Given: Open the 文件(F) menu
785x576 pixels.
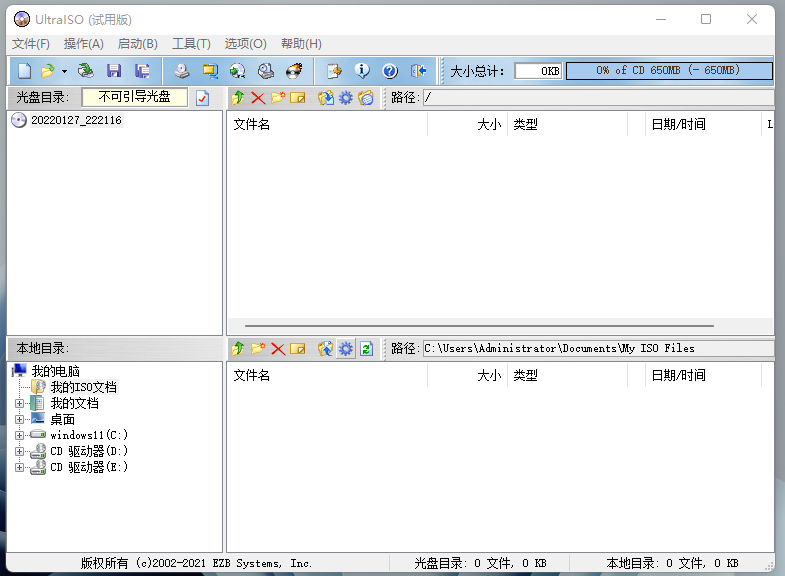Looking at the screenshot, I should click(31, 44).
